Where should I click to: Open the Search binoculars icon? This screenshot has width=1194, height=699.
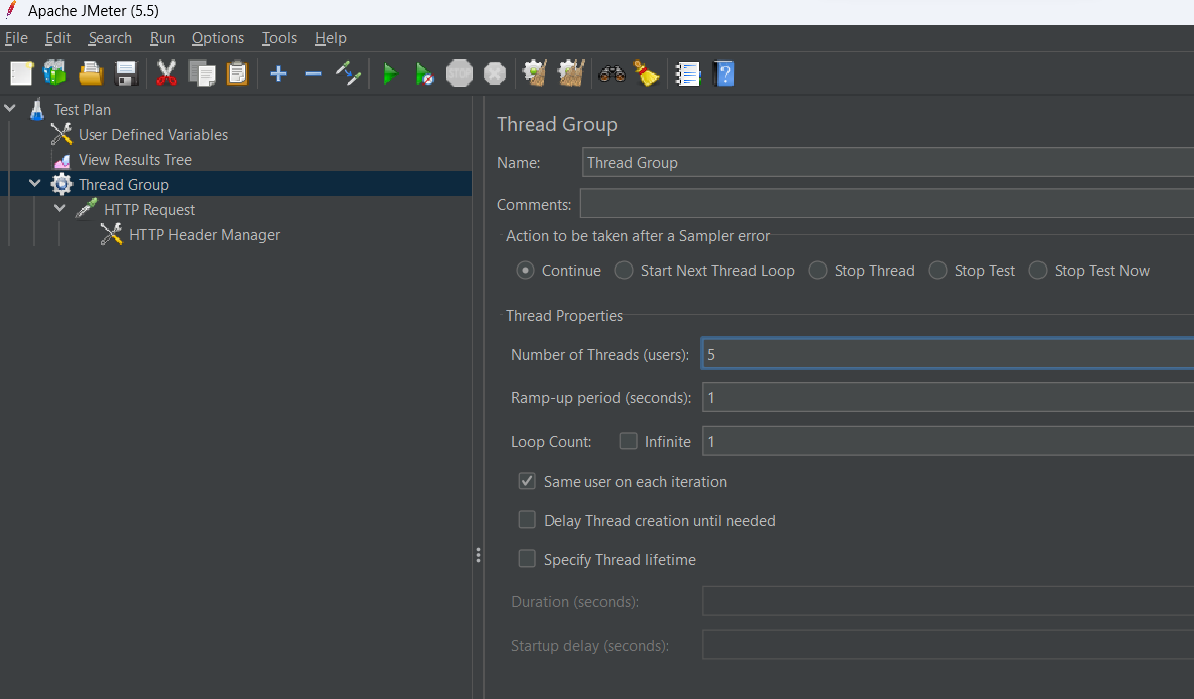coord(611,74)
